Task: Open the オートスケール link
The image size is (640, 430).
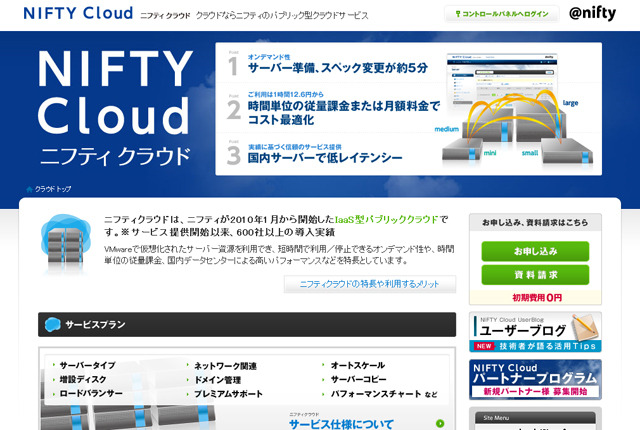Action: [358, 365]
